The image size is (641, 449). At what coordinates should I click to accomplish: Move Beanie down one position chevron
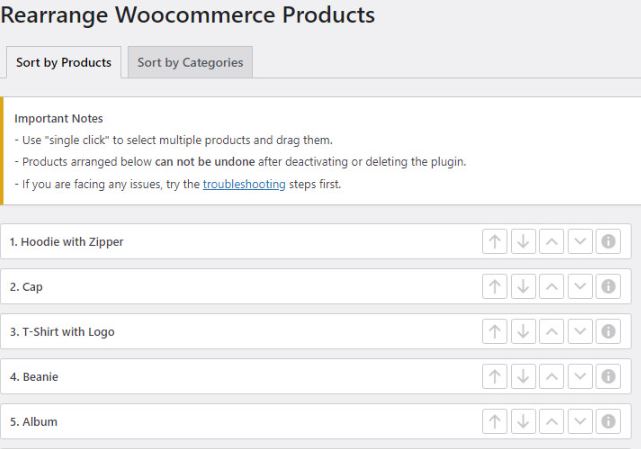coord(580,377)
